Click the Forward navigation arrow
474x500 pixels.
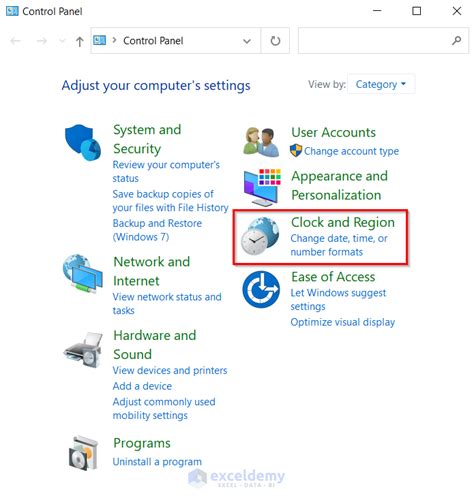pyautogui.click(x=42, y=41)
